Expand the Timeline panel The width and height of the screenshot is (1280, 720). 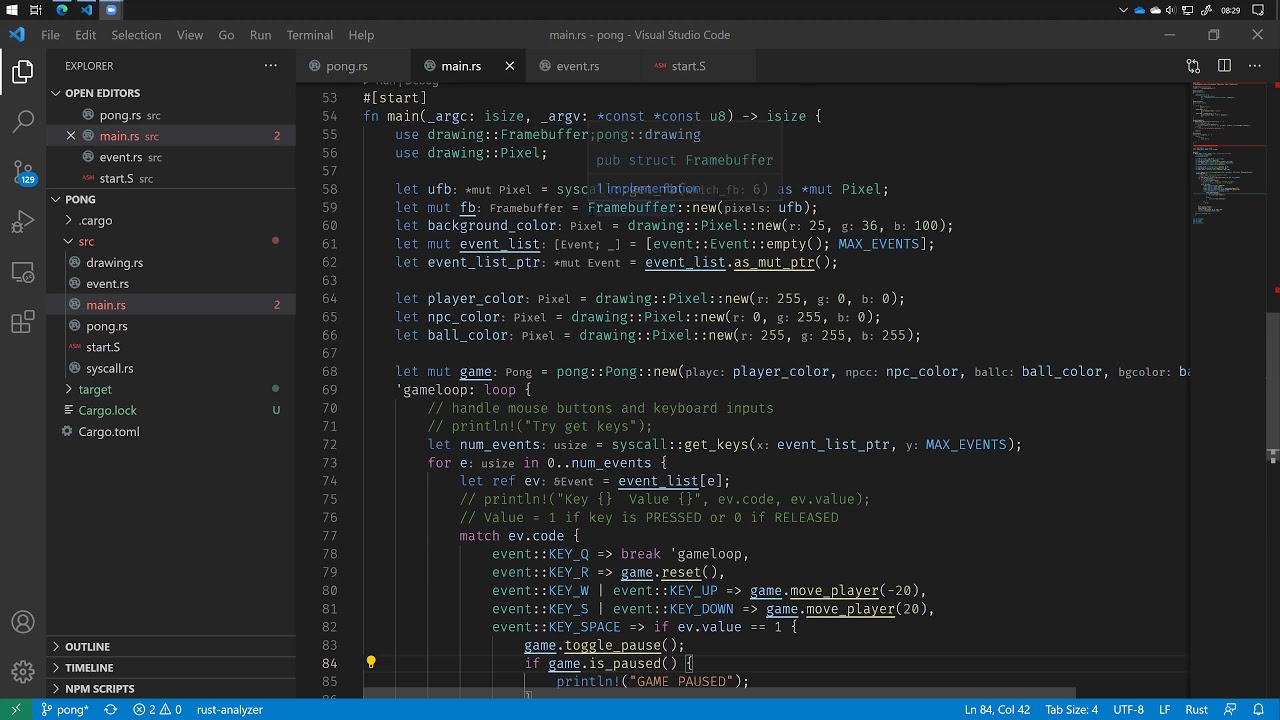point(171,668)
